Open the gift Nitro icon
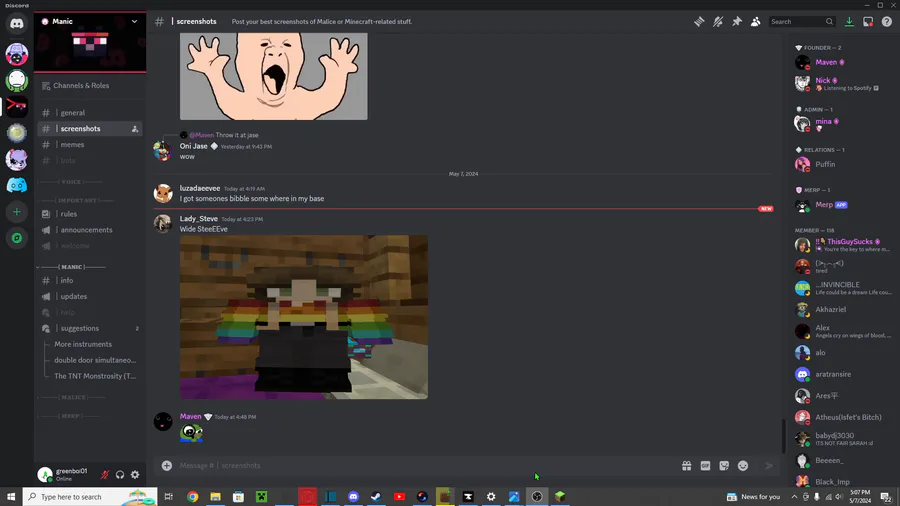Viewport: 900px width, 506px height. (686, 466)
